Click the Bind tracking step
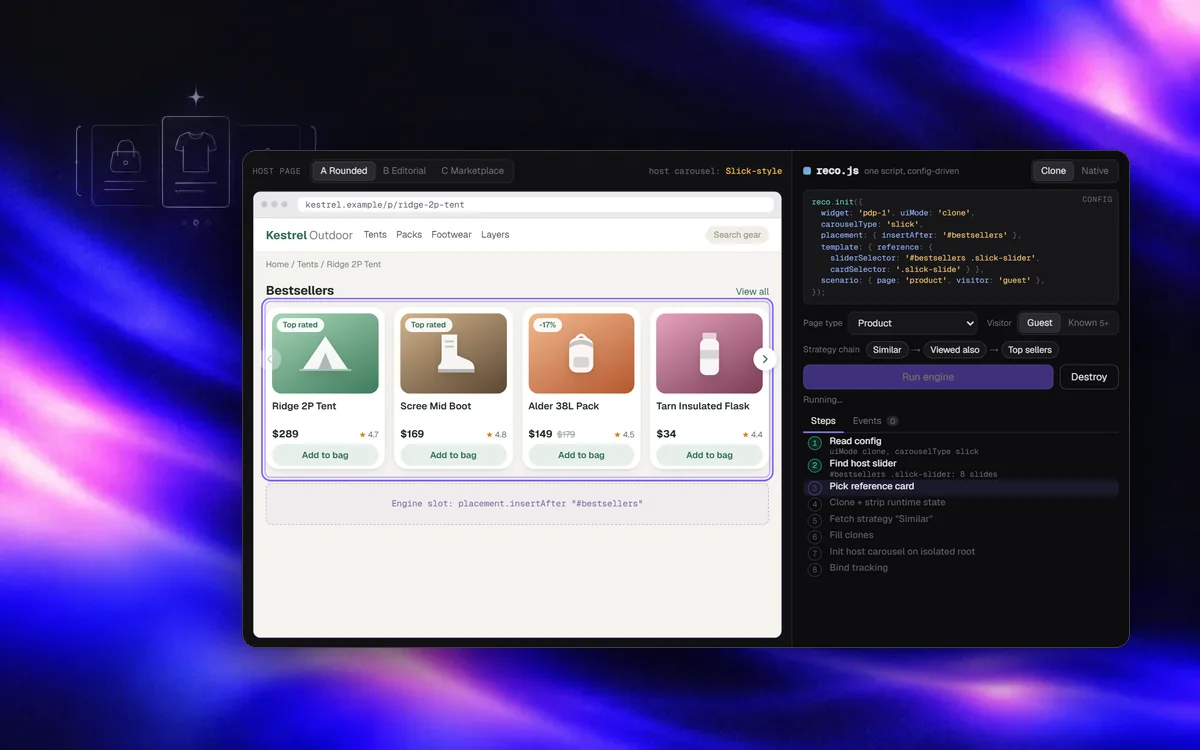The image size is (1200, 750). click(960, 568)
